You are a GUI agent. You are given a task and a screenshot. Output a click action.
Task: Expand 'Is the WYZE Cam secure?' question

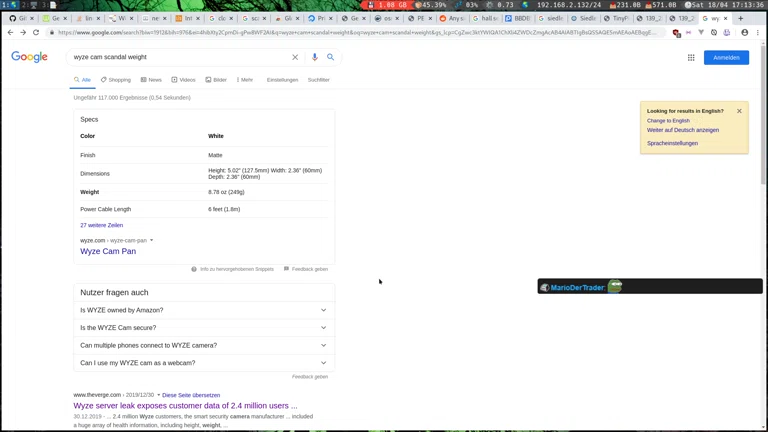[x=204, y=328]
